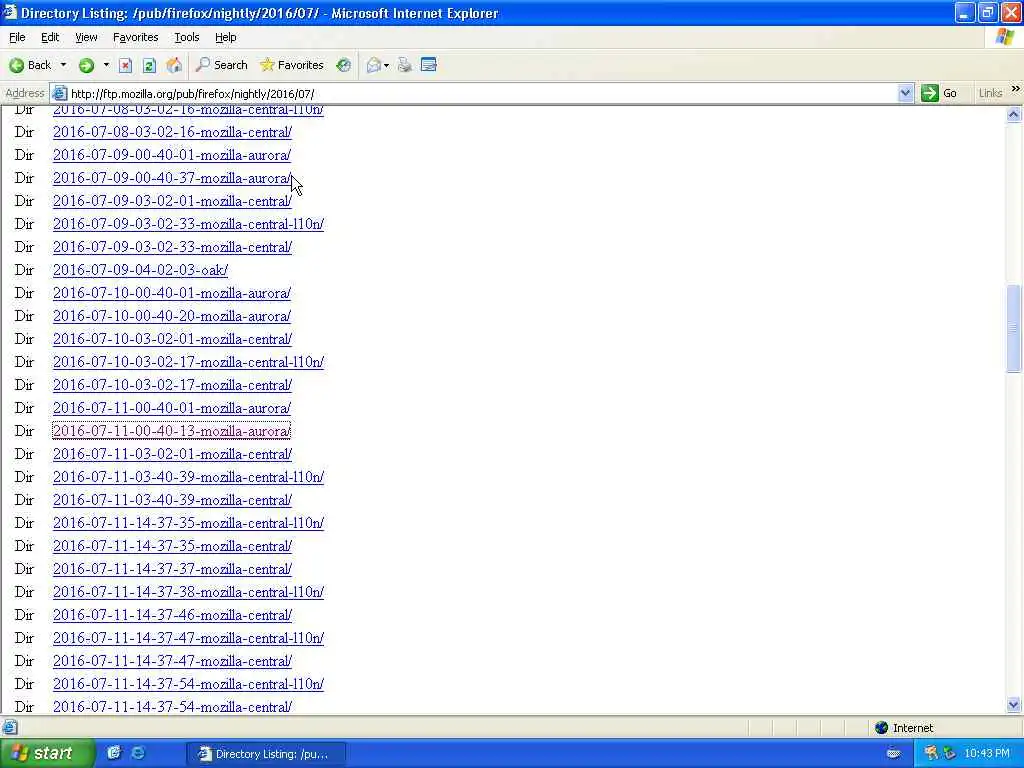Open 2016-07-08-03-02-16-mozilla-central/ link
The height and width of the screenshot is (768, 1024).
172,132
